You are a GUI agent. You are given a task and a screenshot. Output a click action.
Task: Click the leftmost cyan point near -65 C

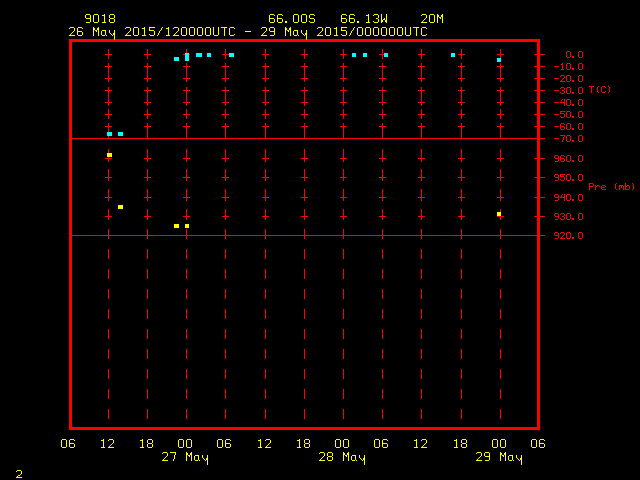point(109,134)
